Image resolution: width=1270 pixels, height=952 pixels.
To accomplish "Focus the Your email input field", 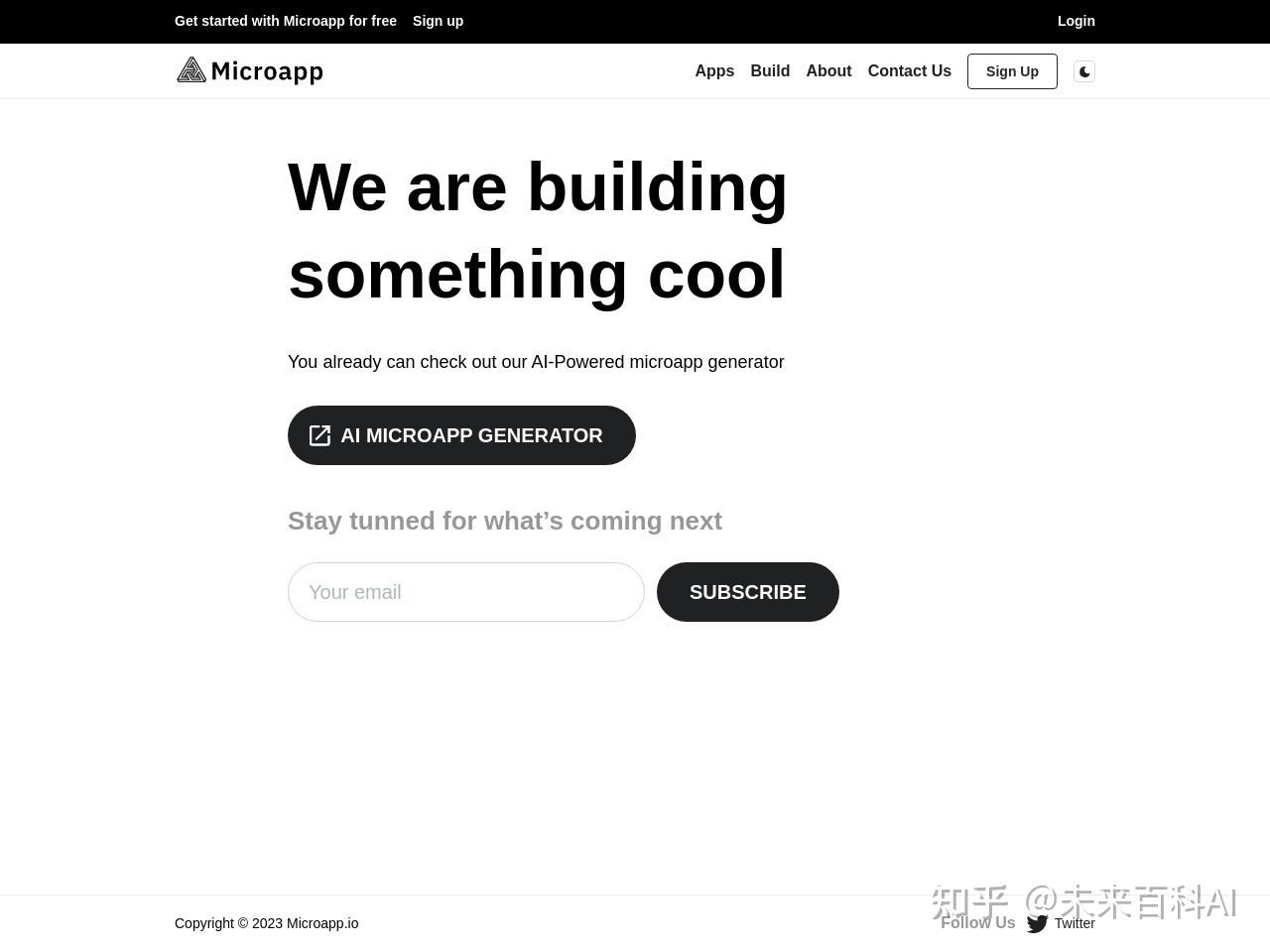I will 466,592.
